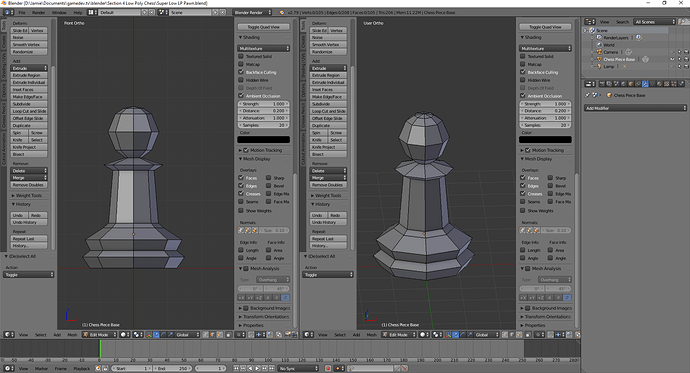This screenshot has width=690, height=373.
Task: Disable Backface Culling in left properties panel
Action: point(241,72)
